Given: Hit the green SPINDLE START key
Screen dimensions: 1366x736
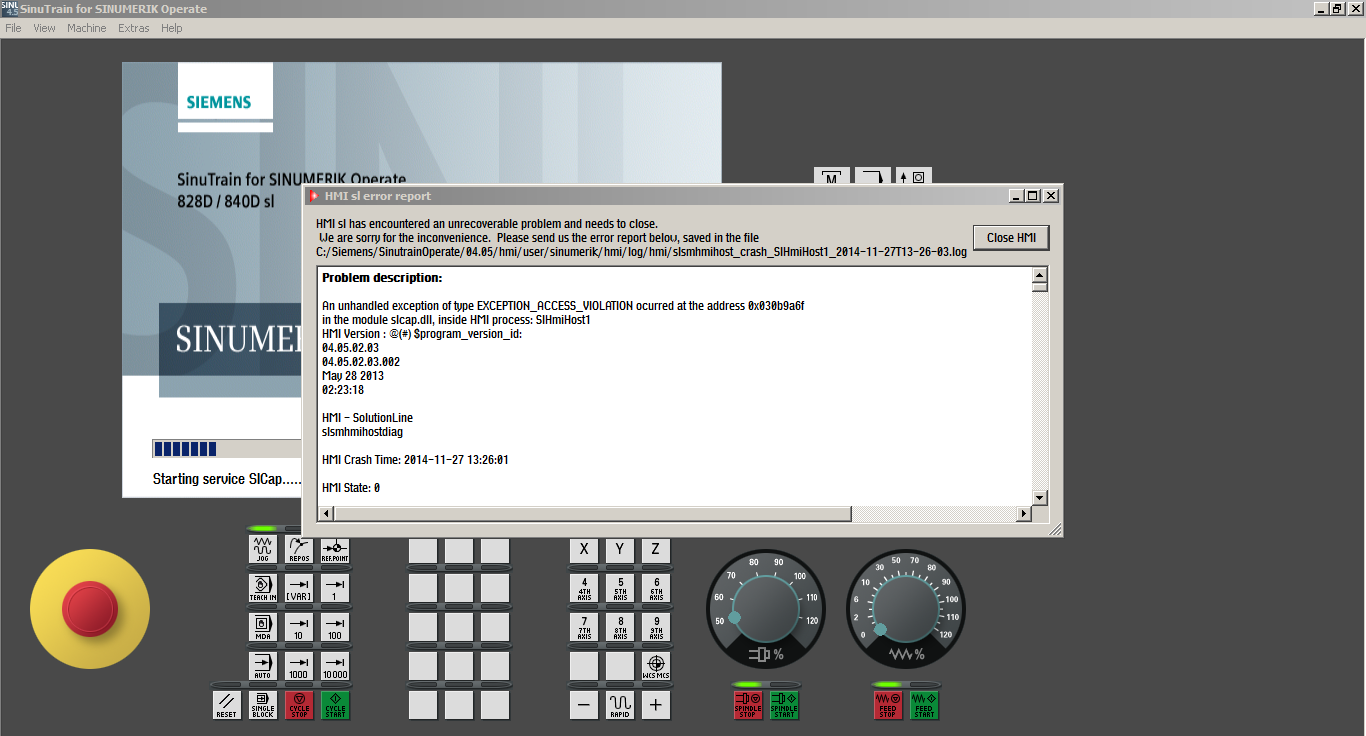Looking at the screenshot, I should point(784,705).
